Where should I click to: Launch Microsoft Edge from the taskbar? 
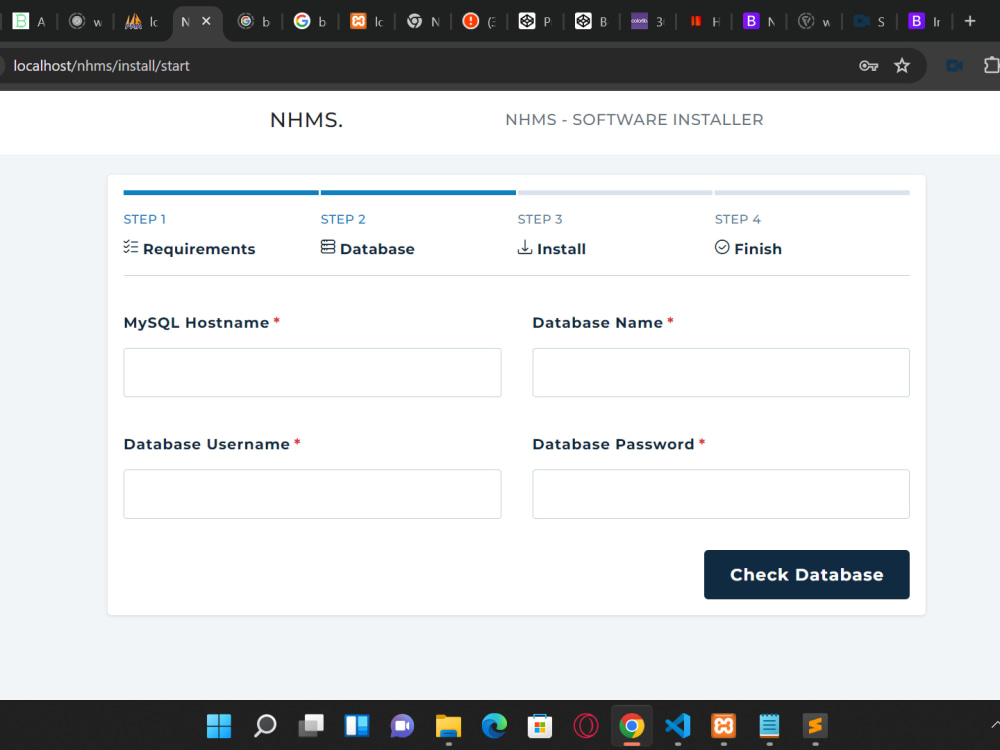494,726
